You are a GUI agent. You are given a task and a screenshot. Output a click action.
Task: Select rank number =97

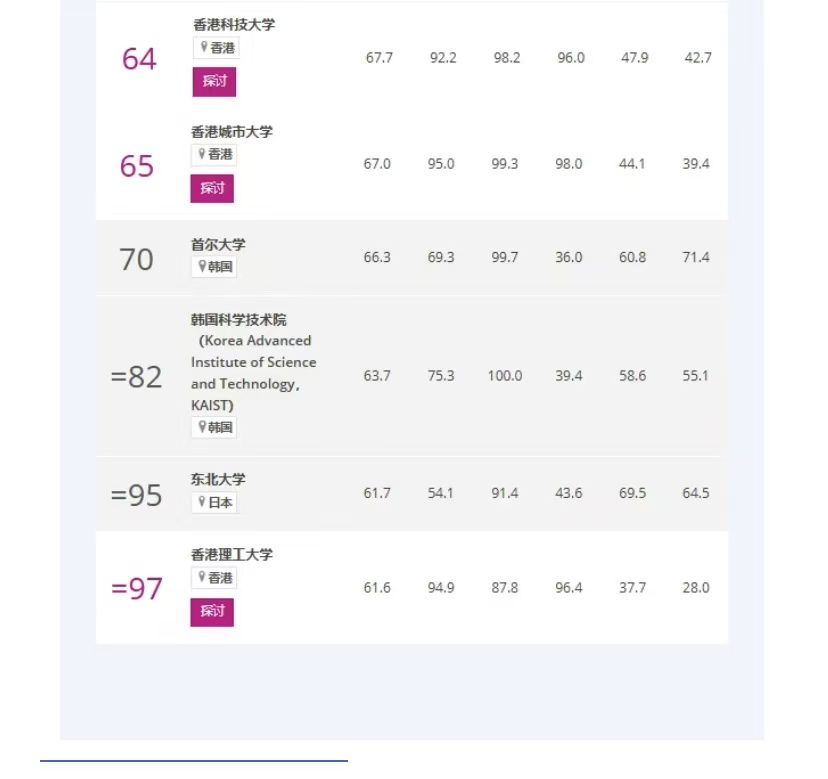pos(136,588)
